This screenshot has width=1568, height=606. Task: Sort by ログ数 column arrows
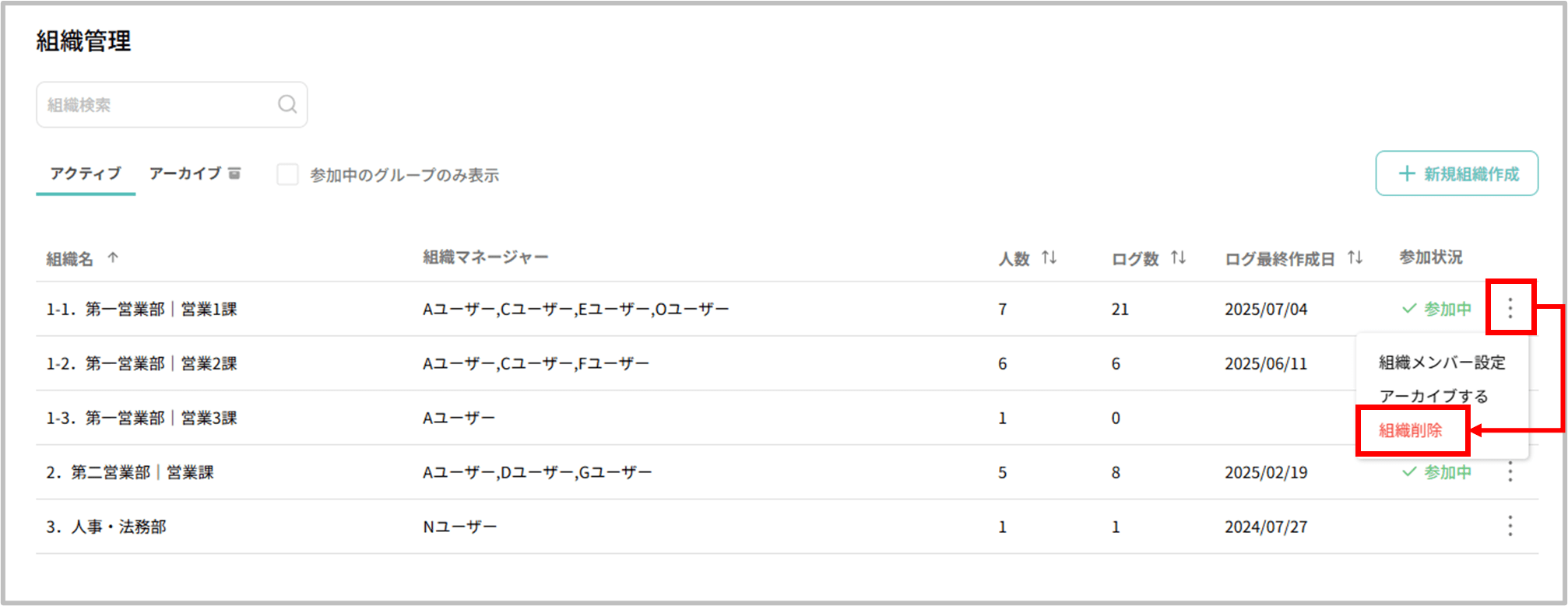(x=1178, y=257)
